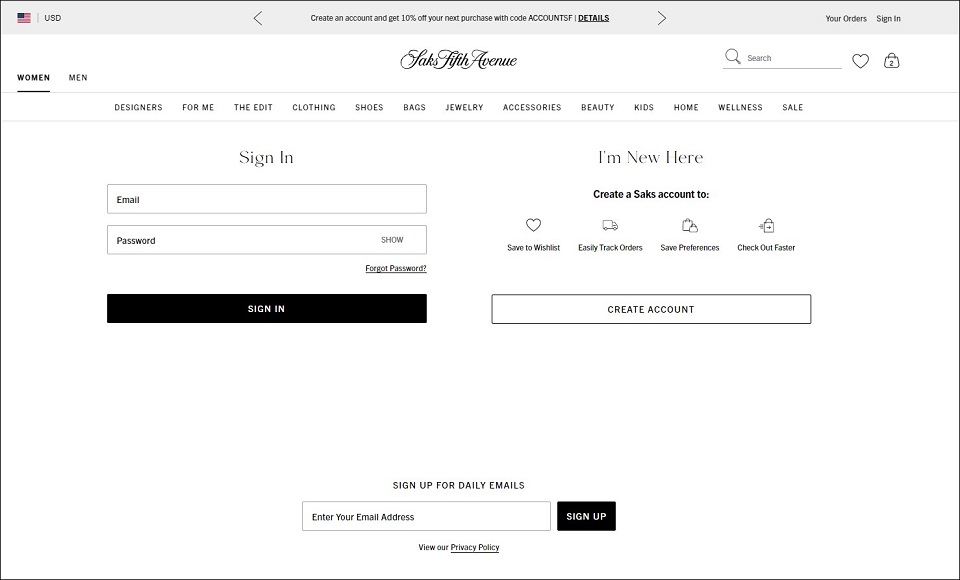This screenshot has height=580, width=960.
Task: Click the previous promo arrow
Action: [258, 18]
